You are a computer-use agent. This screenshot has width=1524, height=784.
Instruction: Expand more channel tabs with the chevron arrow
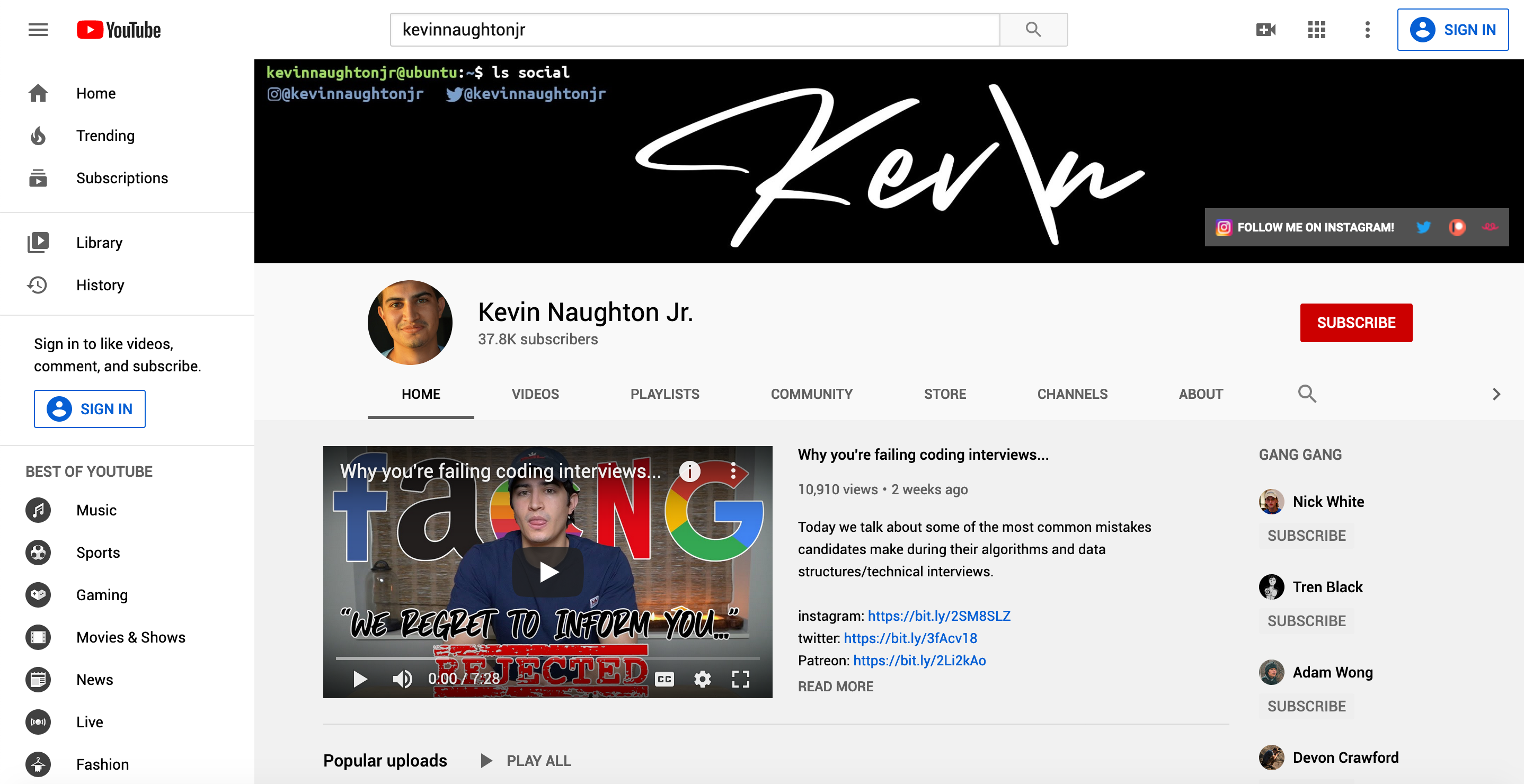tap(1495, 394)
